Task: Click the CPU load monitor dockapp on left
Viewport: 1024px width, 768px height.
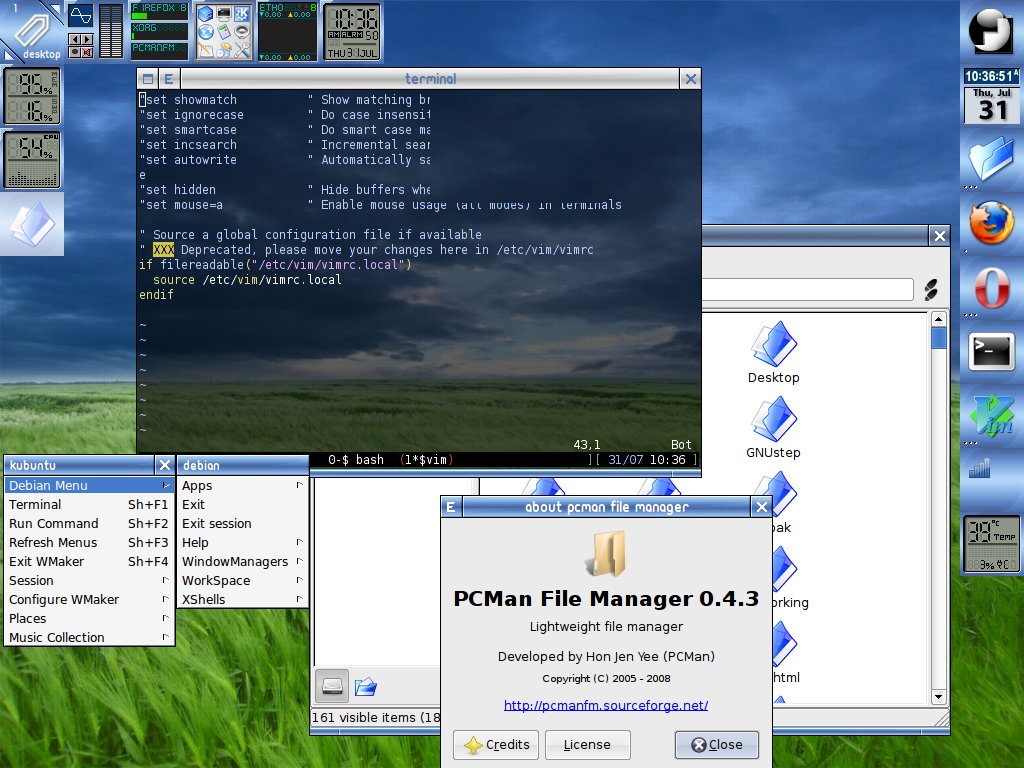Action: coord(32,159)
